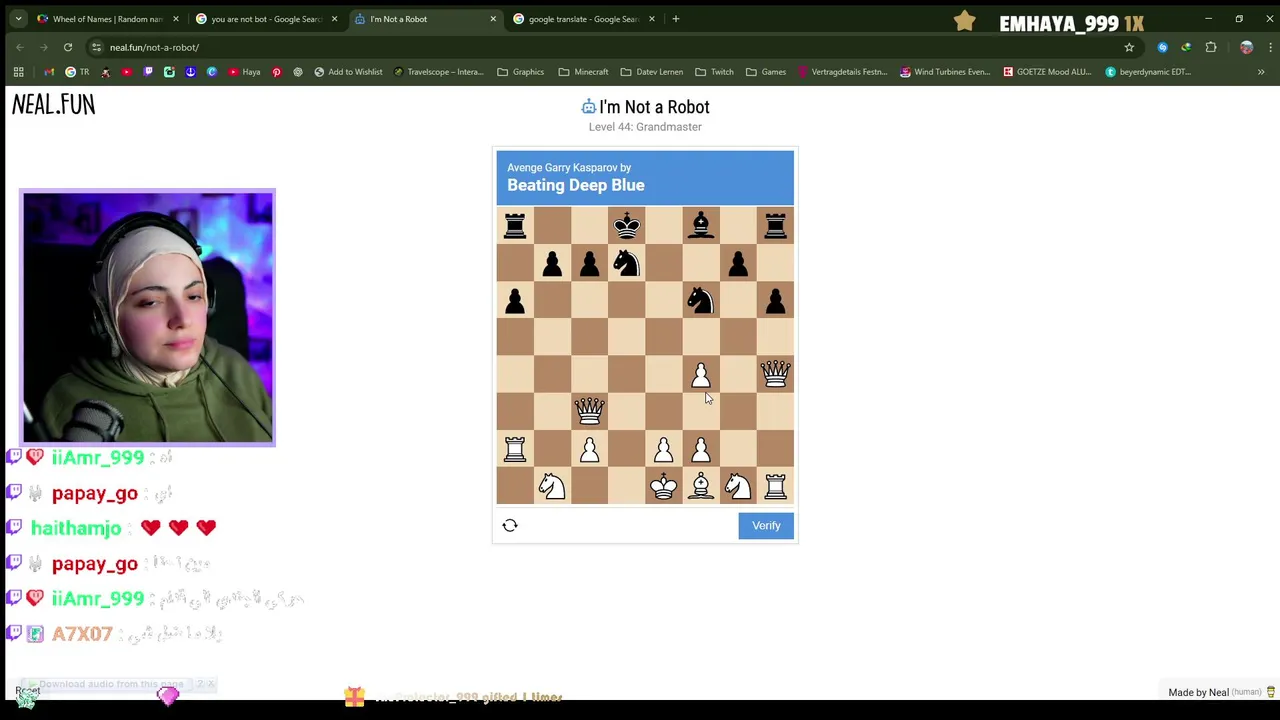Select the white pawn on e2
The width and height of the screenshot is (1280, 720).
(x=664, y=449)
